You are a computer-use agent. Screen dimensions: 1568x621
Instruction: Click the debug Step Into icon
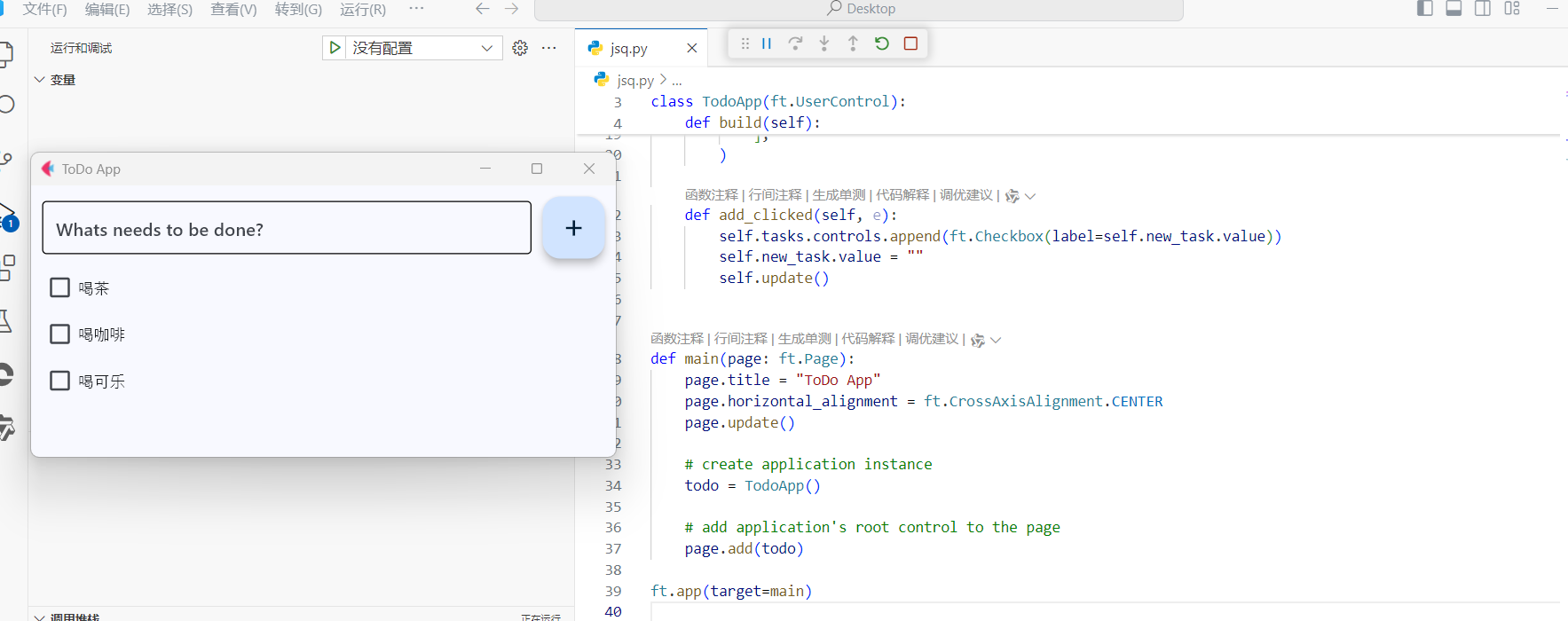pos(824,43)
